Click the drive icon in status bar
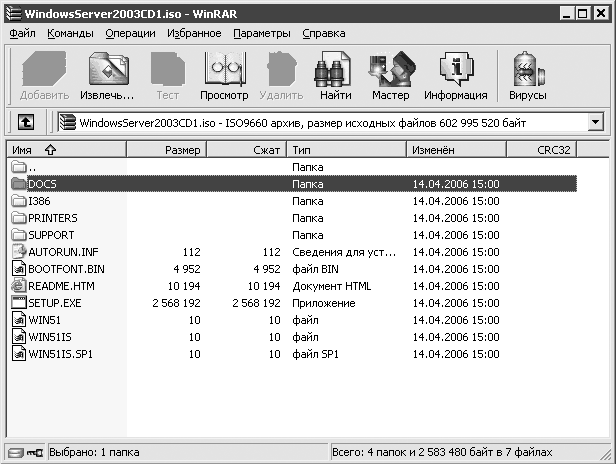616x464 pixels. tap(15, 452)
